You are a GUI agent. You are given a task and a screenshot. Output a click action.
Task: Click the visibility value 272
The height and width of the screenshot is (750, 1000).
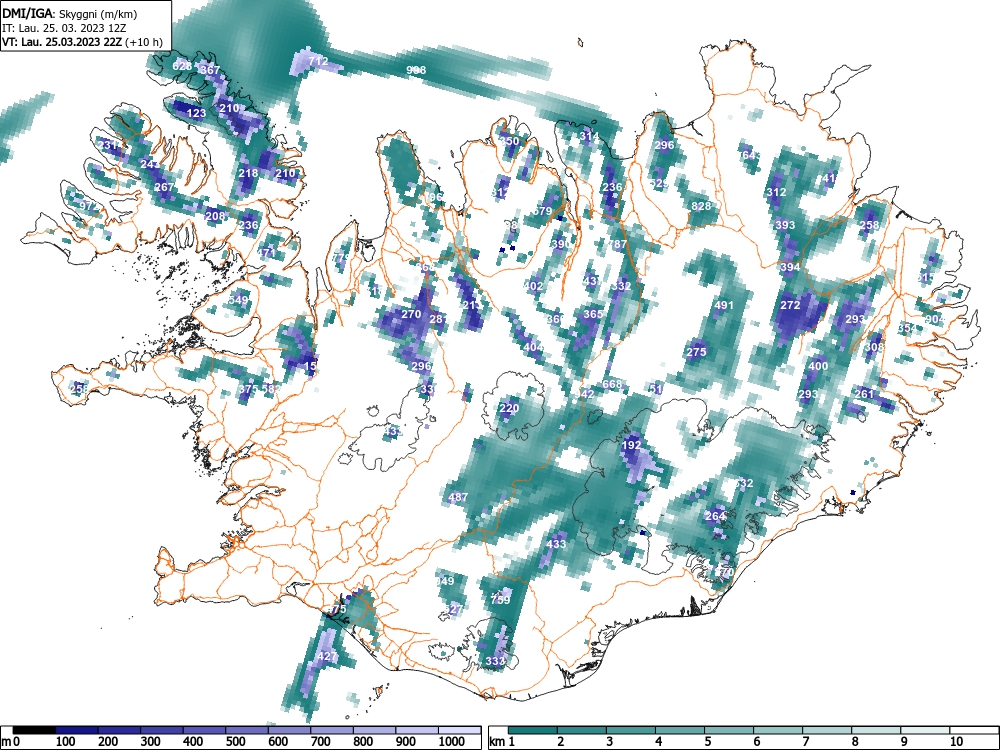pos(790,305)
